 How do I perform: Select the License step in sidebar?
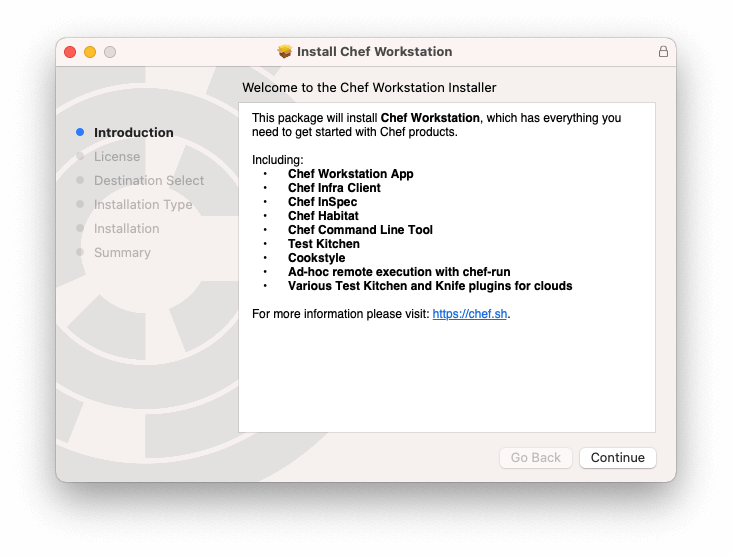point(117,156)
